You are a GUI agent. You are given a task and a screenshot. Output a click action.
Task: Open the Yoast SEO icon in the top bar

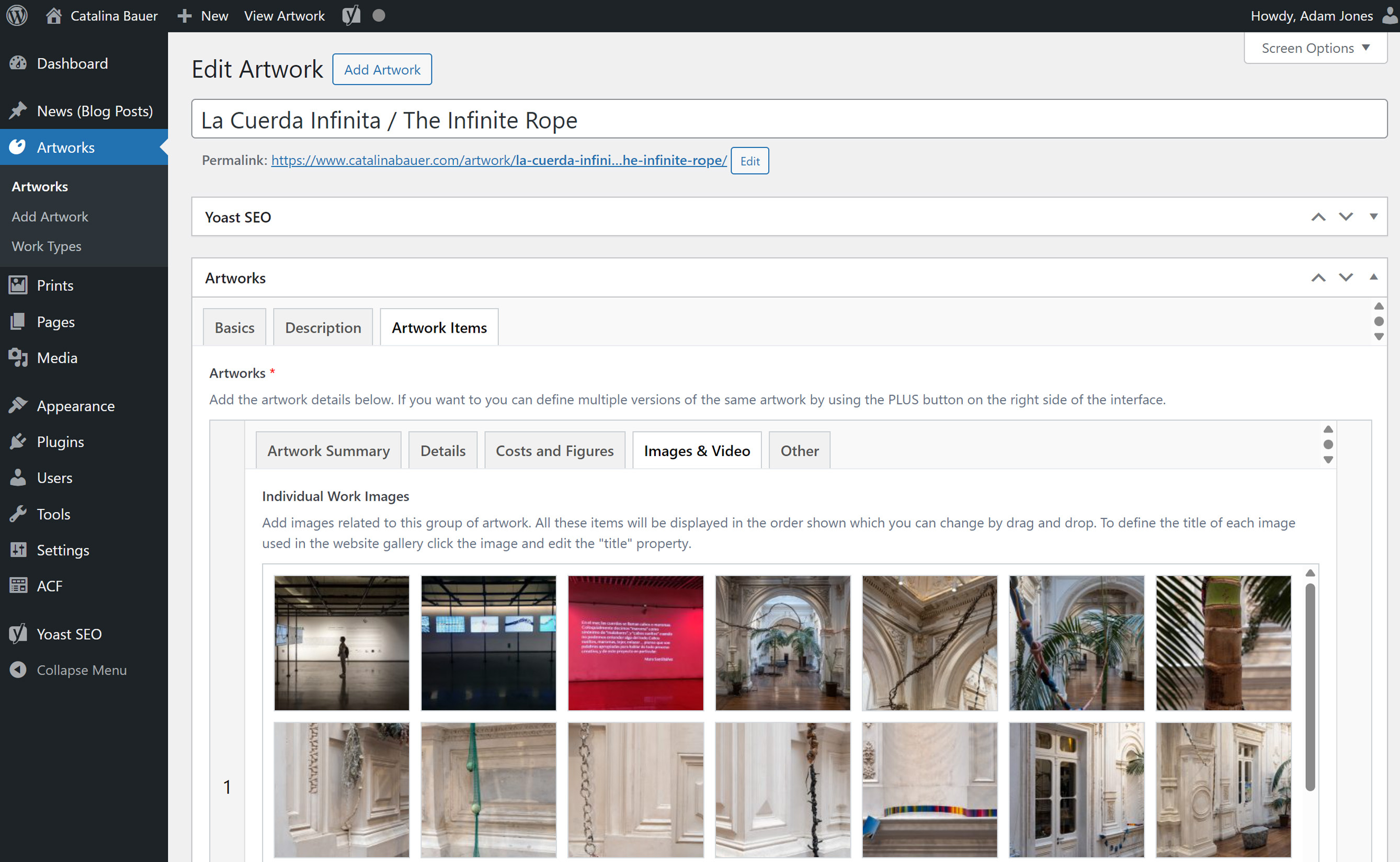pyautogui.click(x=350, y=15)
